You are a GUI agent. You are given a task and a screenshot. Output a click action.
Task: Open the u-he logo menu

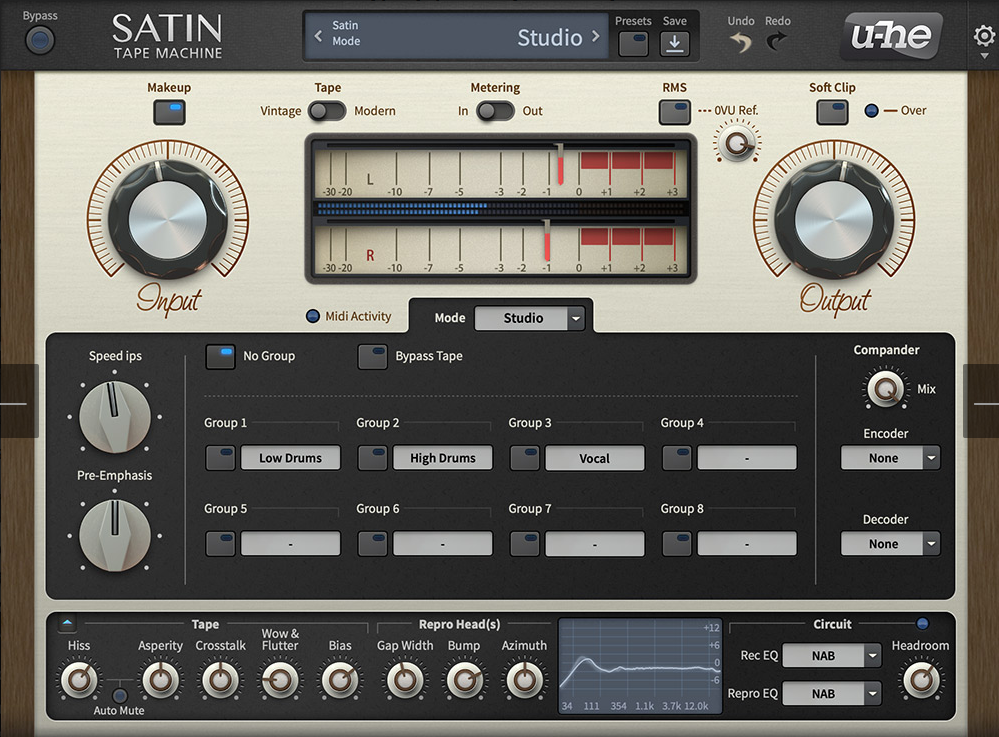(x=892, y=36)
